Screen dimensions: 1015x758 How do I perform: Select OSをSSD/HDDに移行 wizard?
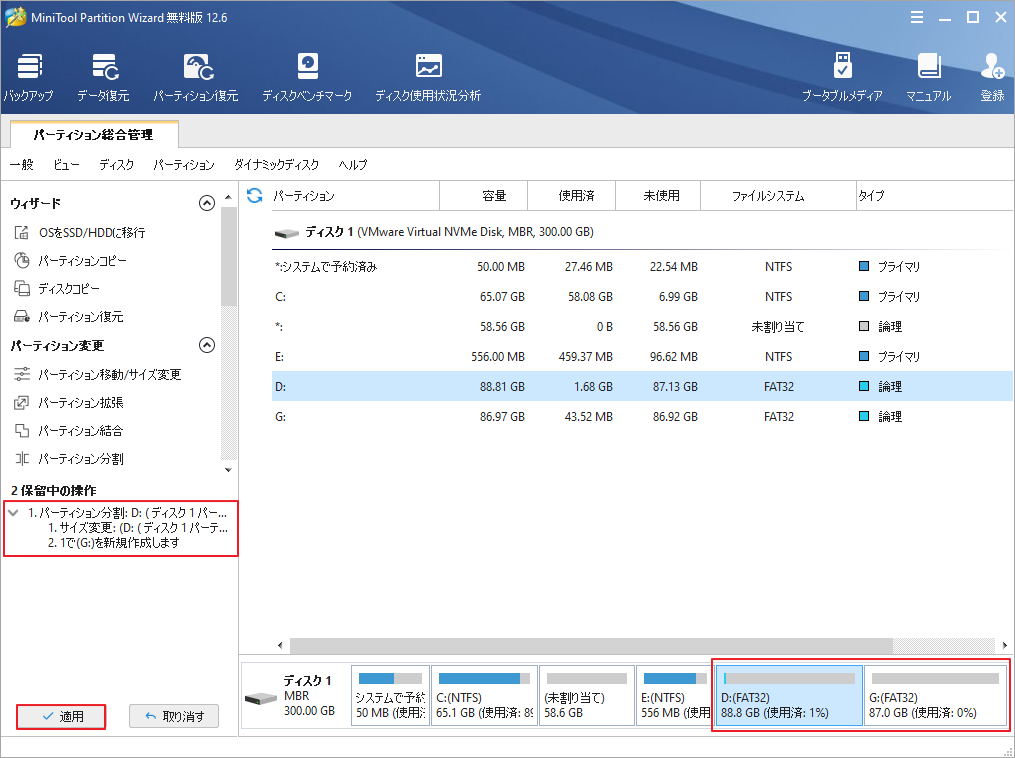(x=75, y=232)
